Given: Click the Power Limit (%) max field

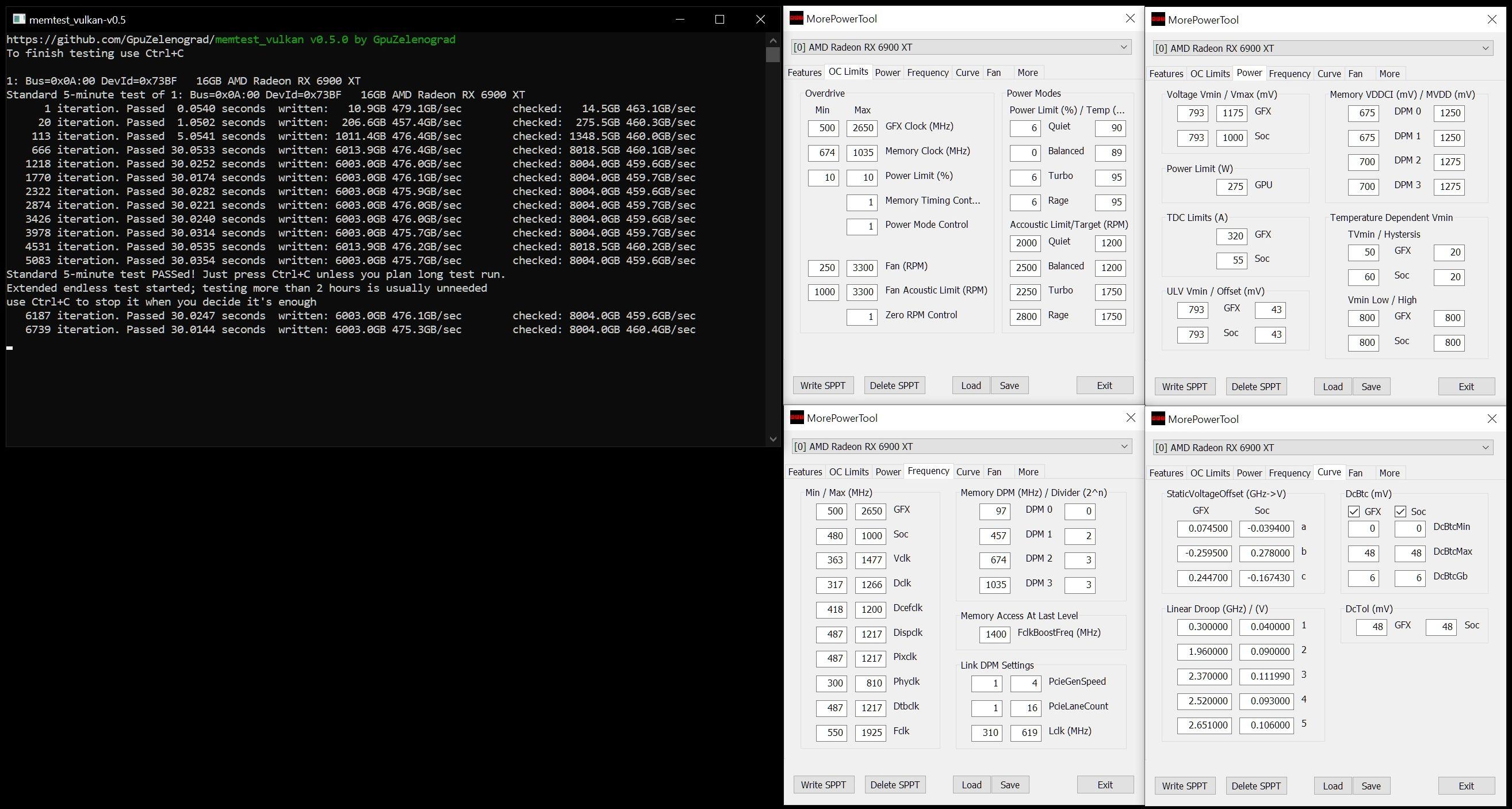Looking at the screenshot, I should click(862, 177).
